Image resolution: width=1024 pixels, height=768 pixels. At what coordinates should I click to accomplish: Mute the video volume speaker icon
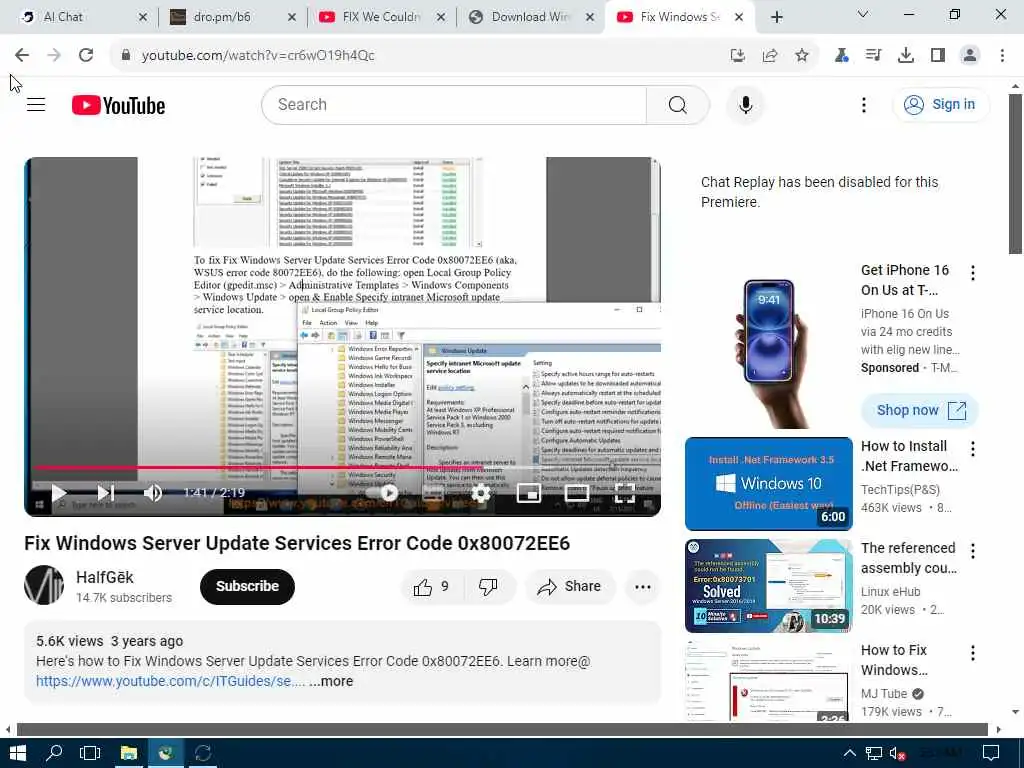click(x=153, y=493)
